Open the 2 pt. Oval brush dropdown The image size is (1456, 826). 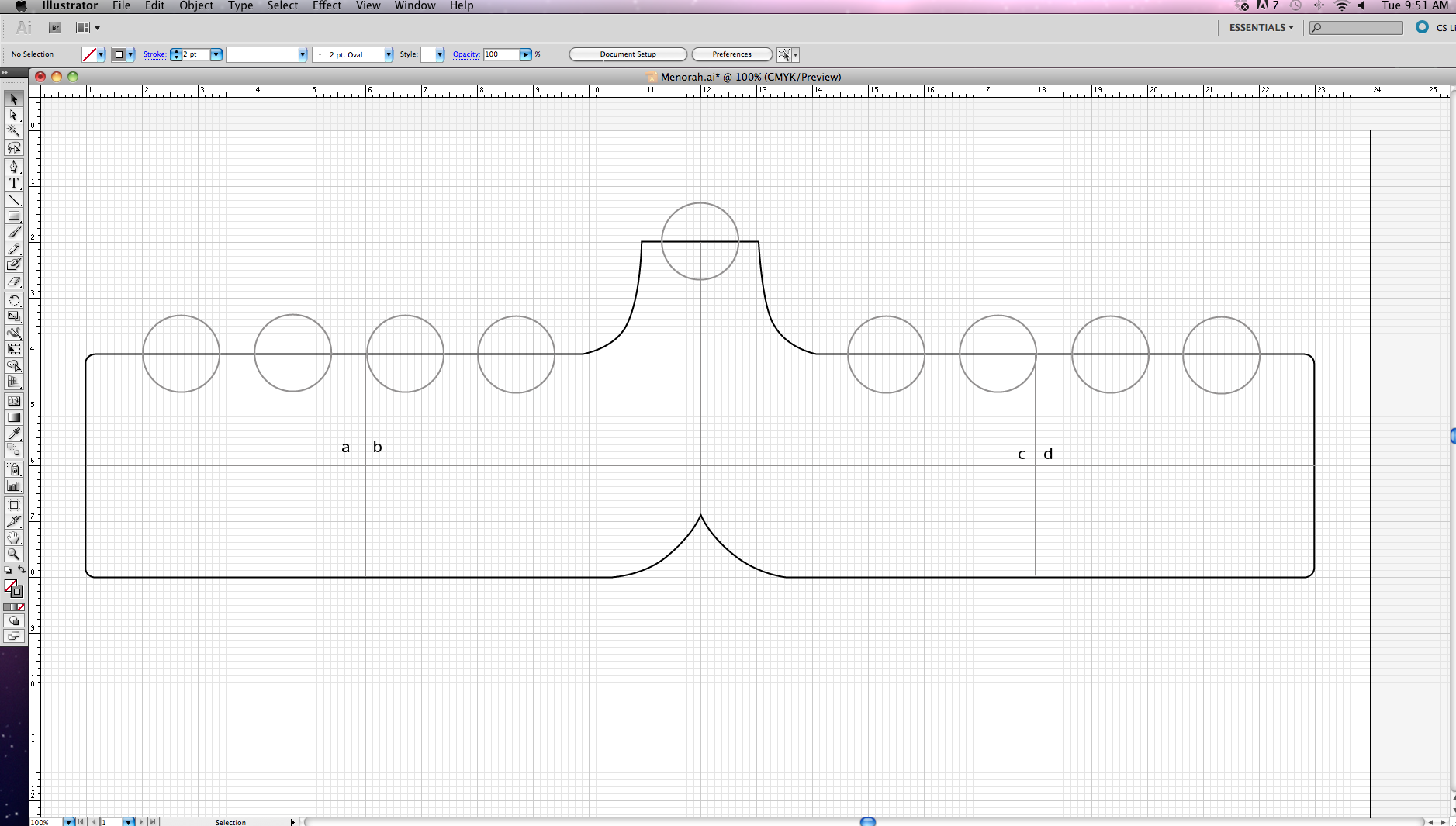coord(389,54)
